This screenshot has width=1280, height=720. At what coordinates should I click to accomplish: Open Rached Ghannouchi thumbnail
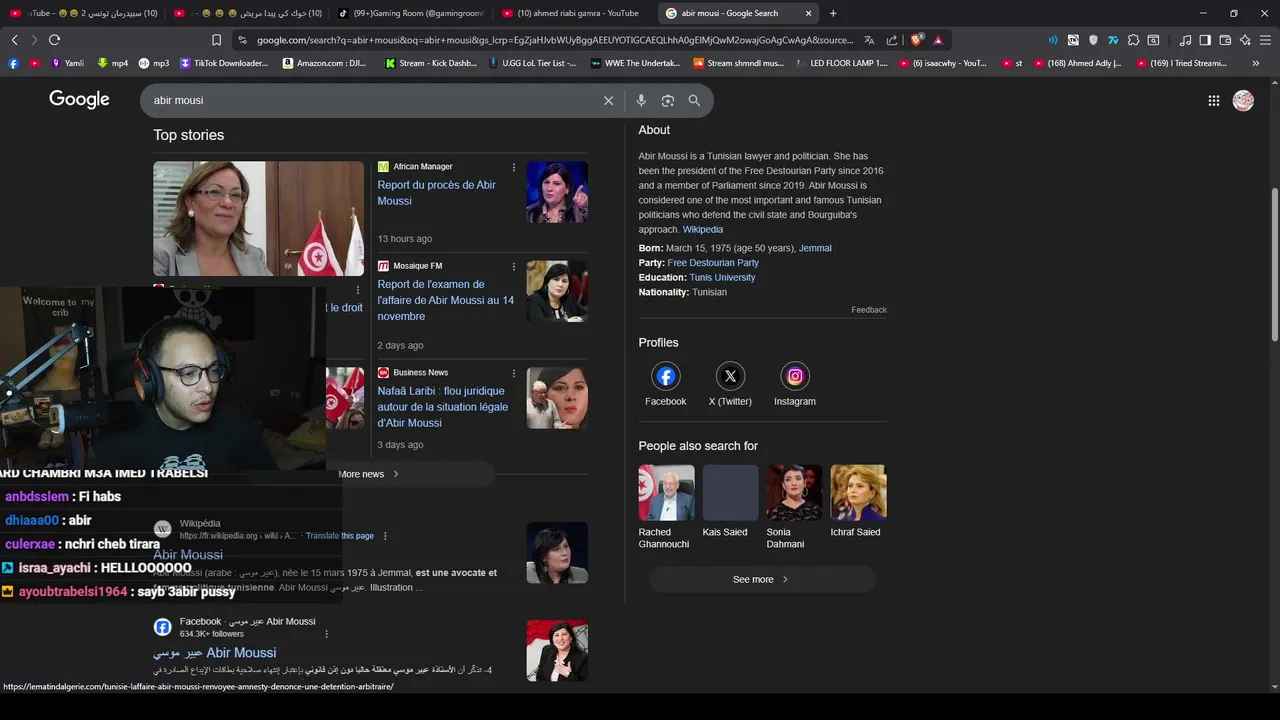point(666,492)
